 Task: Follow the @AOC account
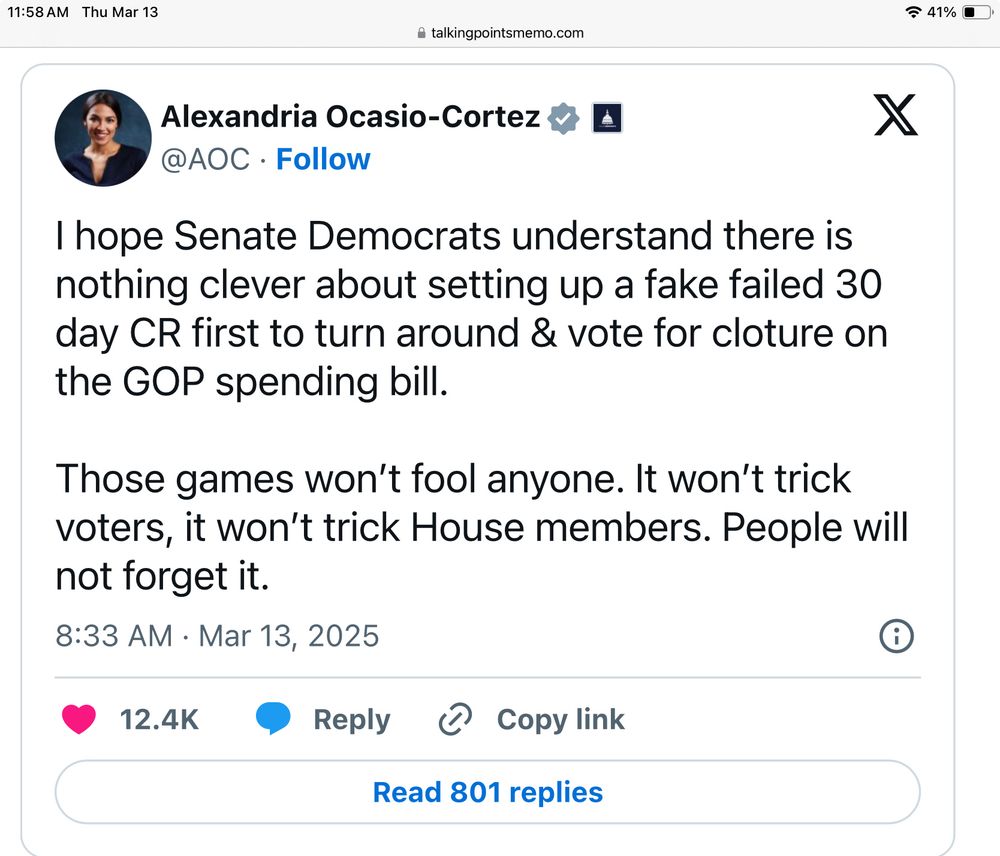323,159
